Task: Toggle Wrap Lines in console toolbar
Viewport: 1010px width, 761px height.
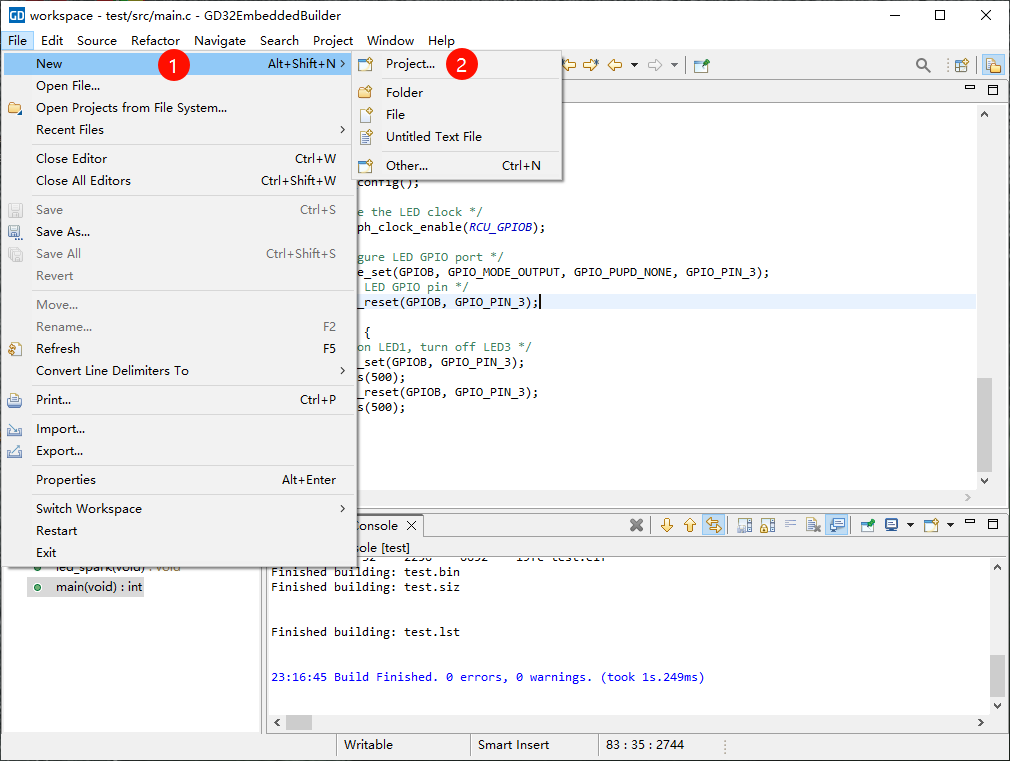Action: pos(791,525)
